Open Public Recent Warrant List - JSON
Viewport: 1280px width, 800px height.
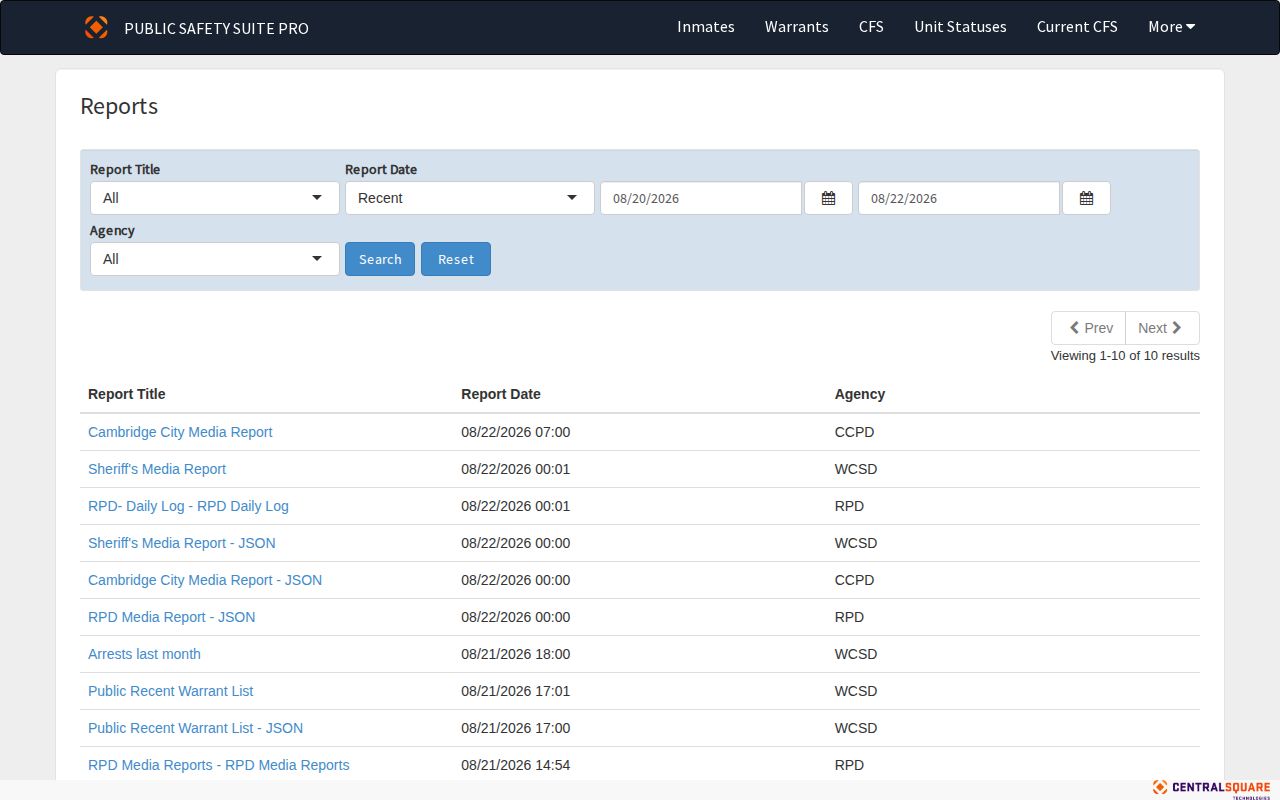196,728
